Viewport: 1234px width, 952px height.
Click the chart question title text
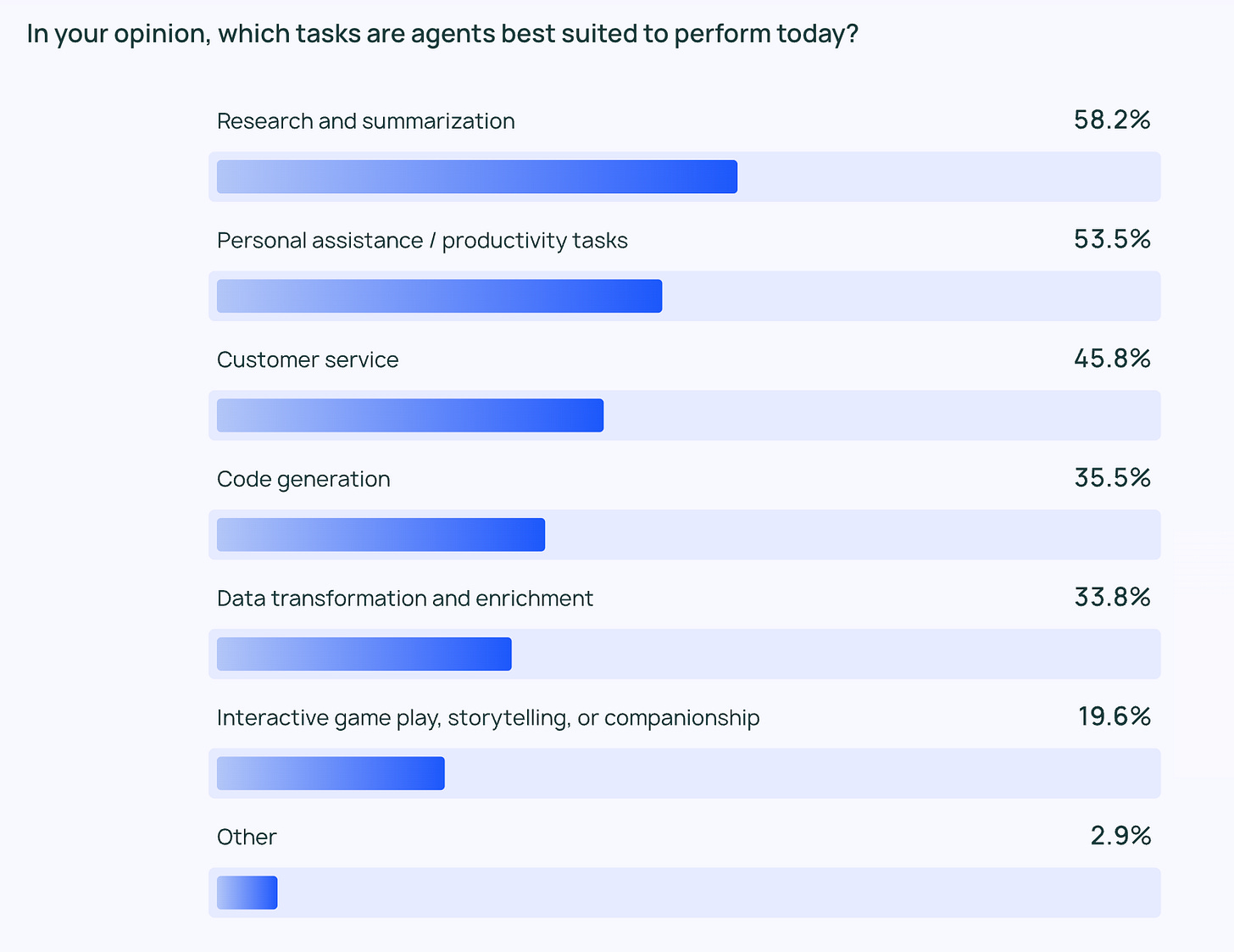click(442, 34)
